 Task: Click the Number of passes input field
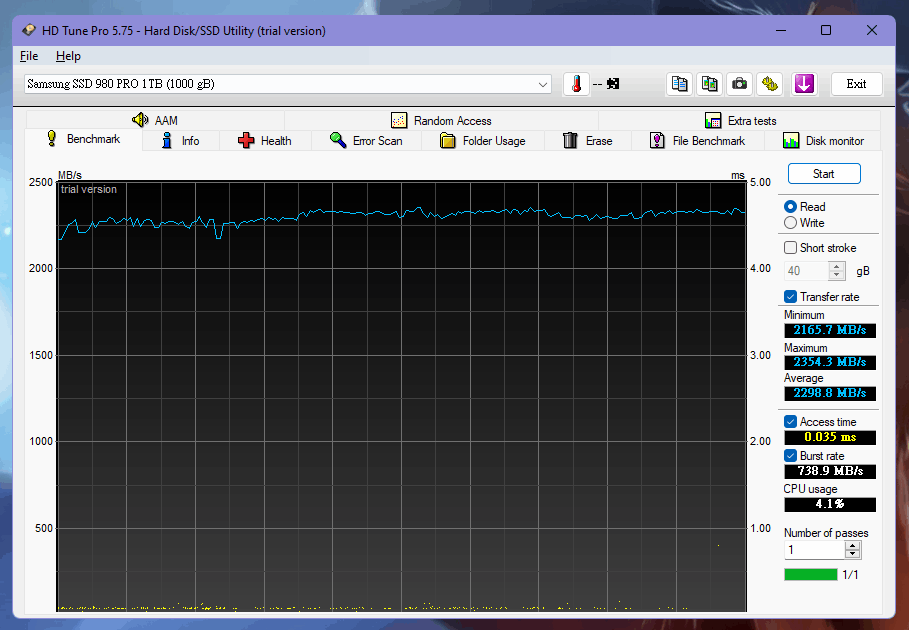[x=815, y=550]
